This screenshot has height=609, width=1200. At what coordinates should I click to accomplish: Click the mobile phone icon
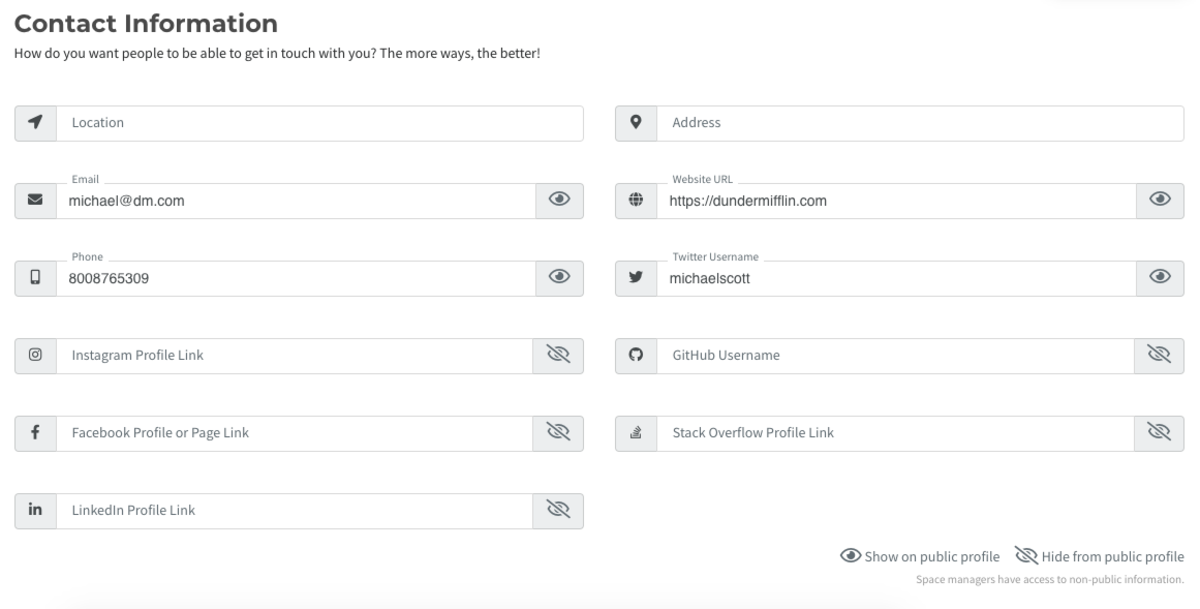[x=35, y=278]
